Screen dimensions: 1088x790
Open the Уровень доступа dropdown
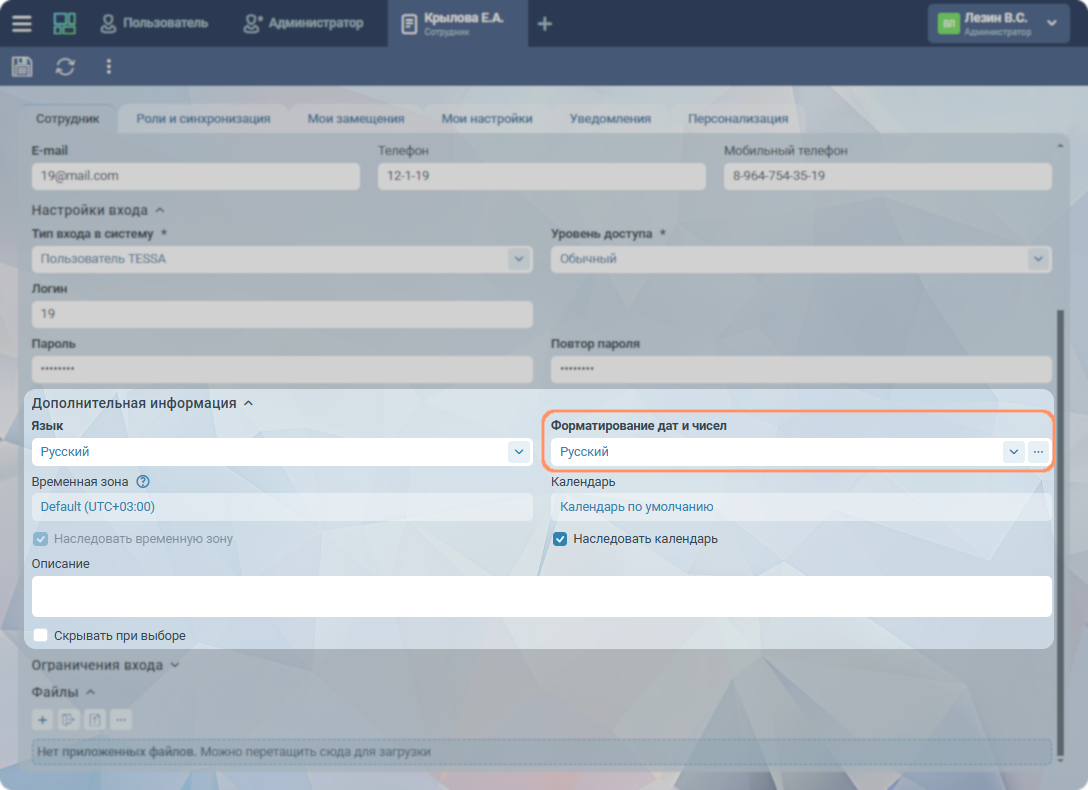point(1036,259)
